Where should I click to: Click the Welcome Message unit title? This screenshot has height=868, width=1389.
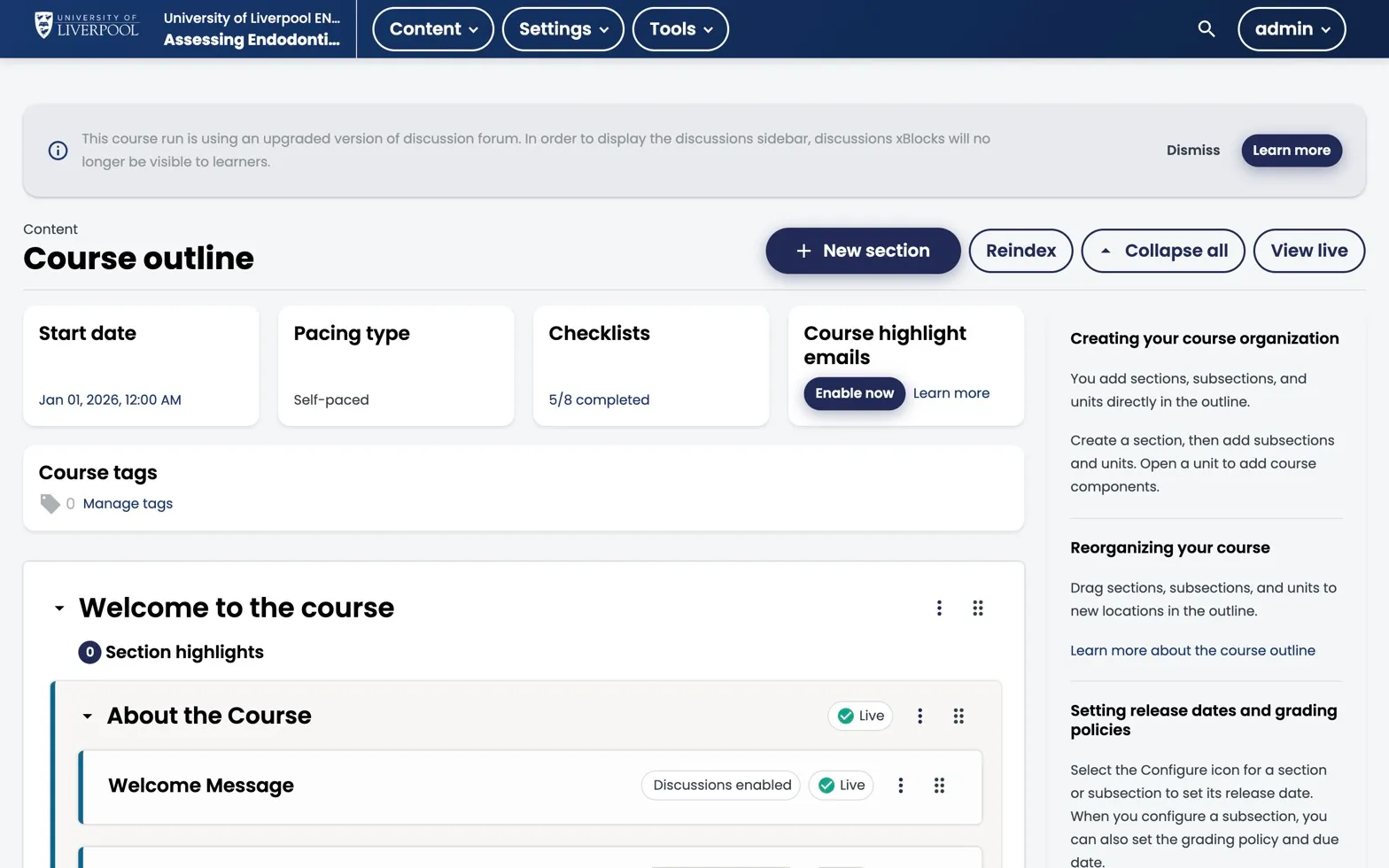point(201,786)
